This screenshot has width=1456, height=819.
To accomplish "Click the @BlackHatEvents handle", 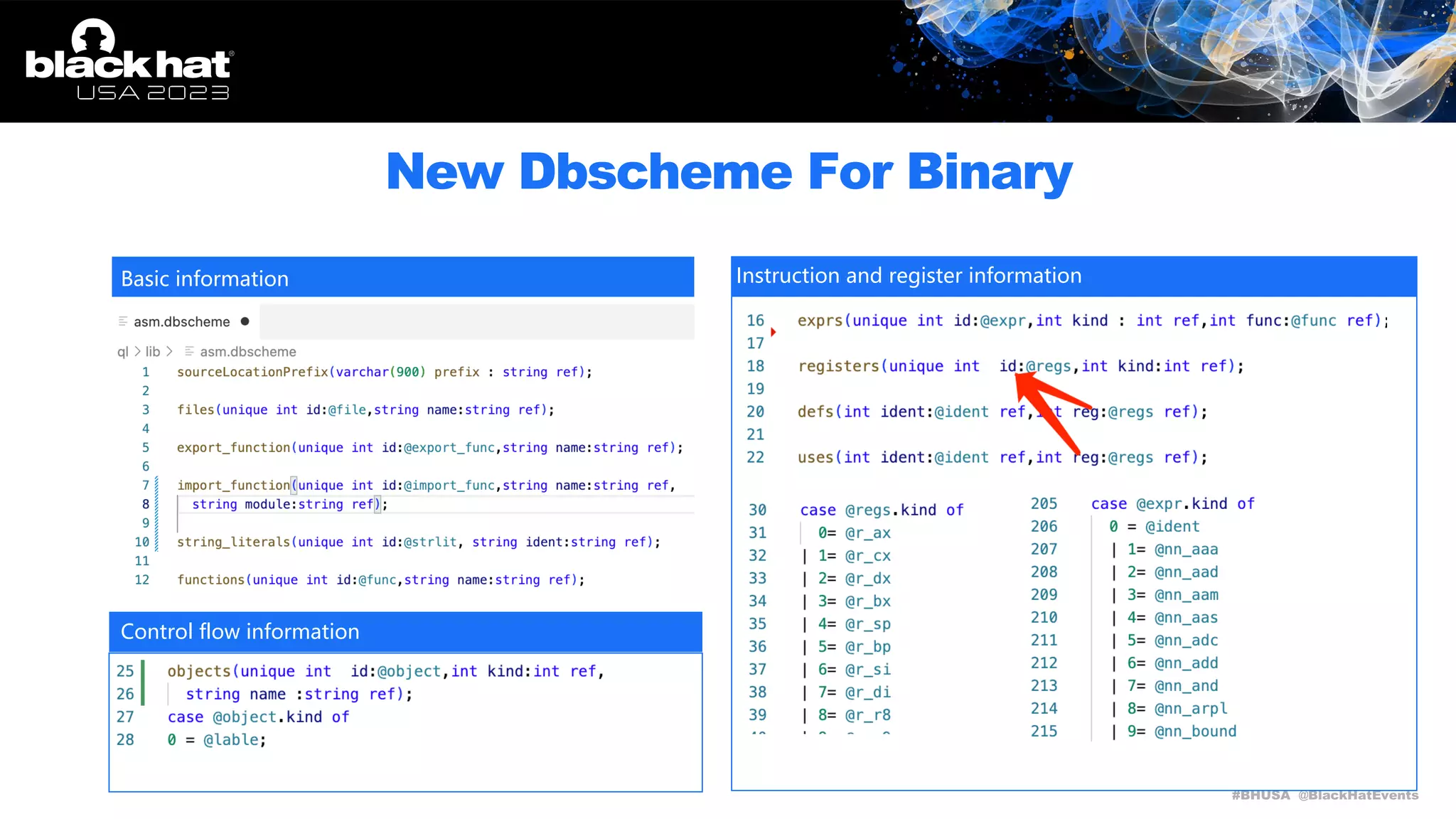I will [x=1358, y=795].
